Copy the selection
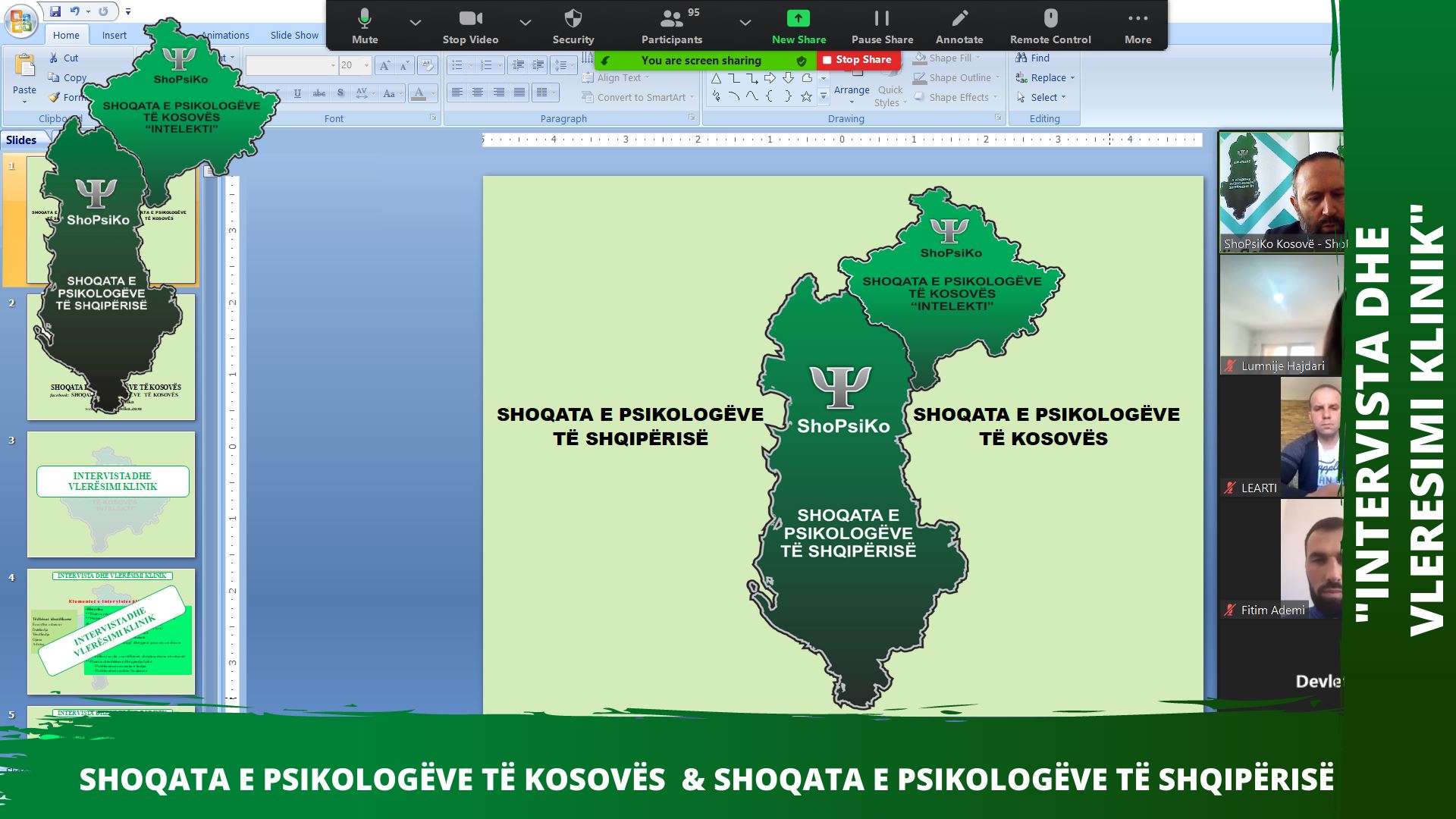This screenshot has height=819, width=1456. (x=67, y=77)
